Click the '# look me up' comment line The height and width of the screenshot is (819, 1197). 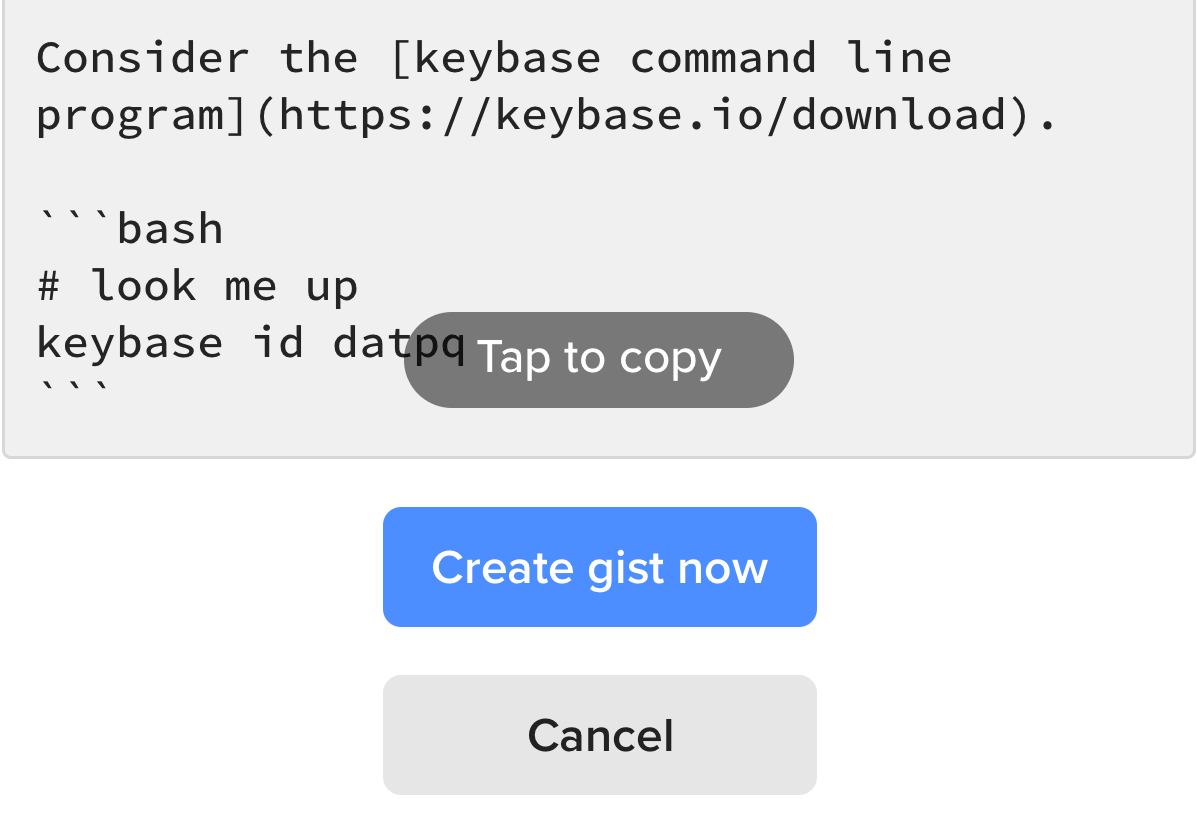click(197, 287)
